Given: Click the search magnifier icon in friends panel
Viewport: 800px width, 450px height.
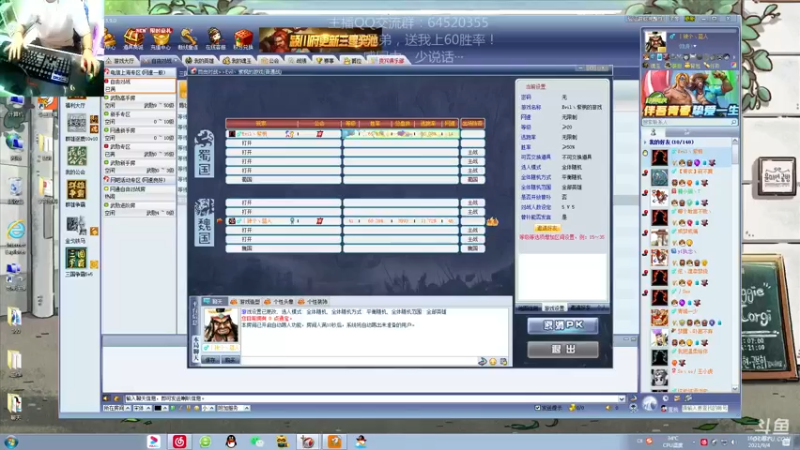Looking at the screenshot, I should (734, 122).
